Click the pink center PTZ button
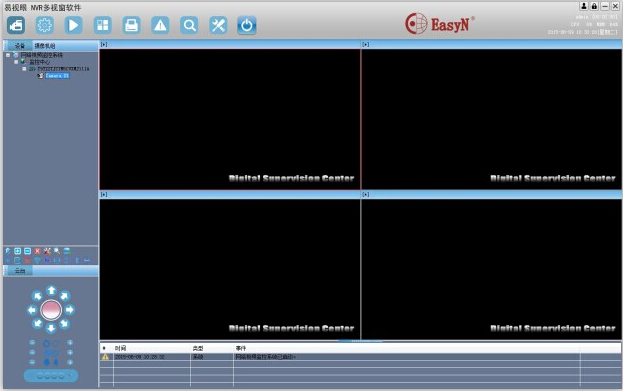 coord(51,310)
